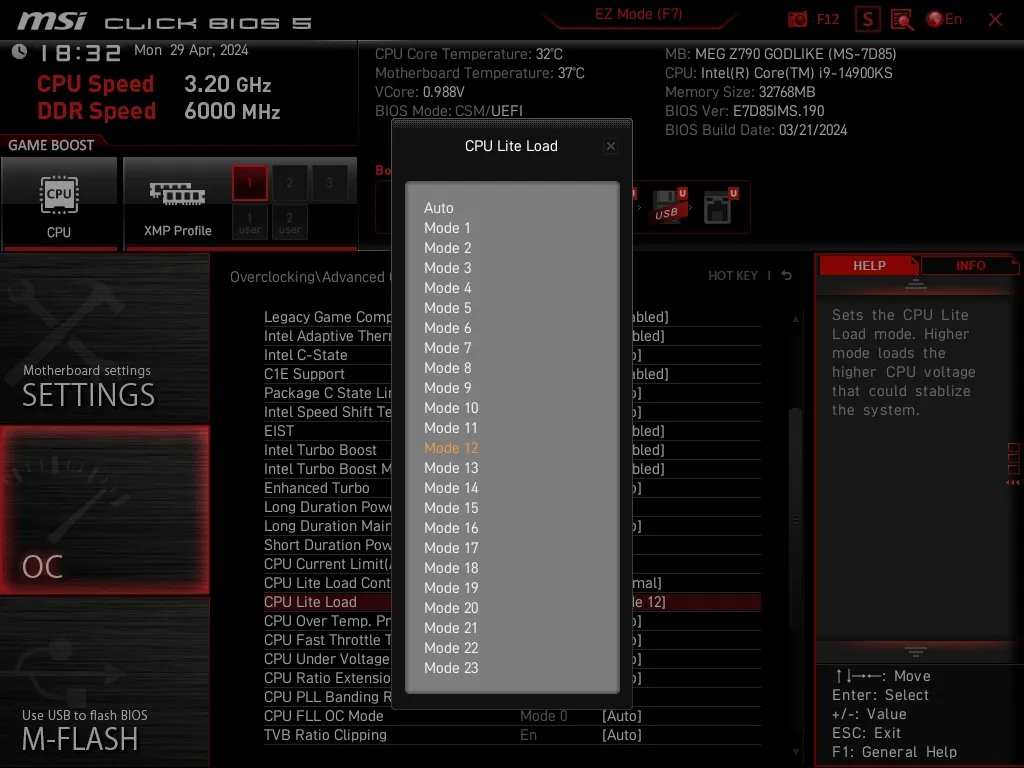Select XMP profile 2
Image resolution: width=1024 pixels, height=768 pixels.
[x=289, y=183]
